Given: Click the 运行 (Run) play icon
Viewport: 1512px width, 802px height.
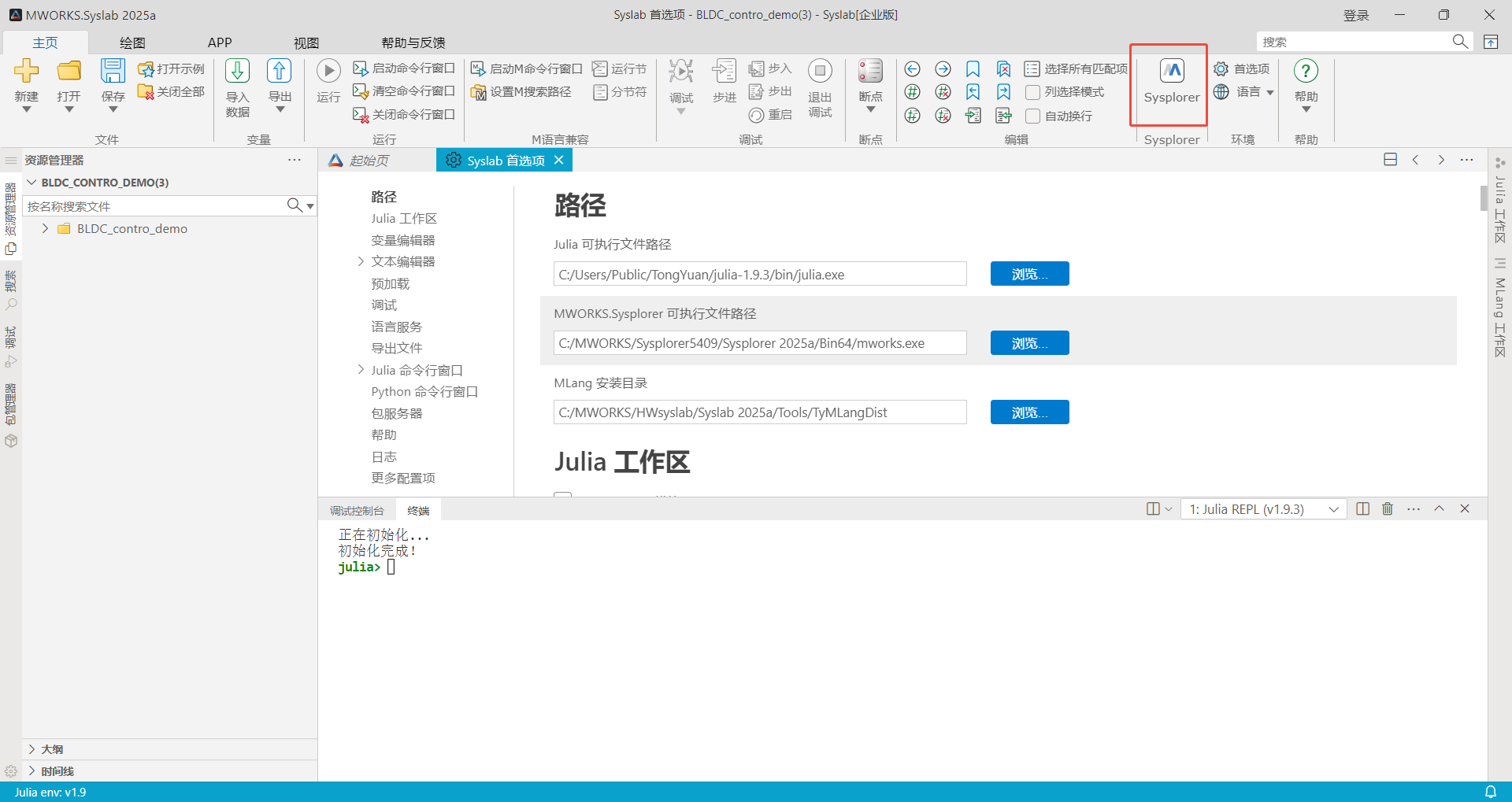Looking at the screenshot, I should coord(328,71).
